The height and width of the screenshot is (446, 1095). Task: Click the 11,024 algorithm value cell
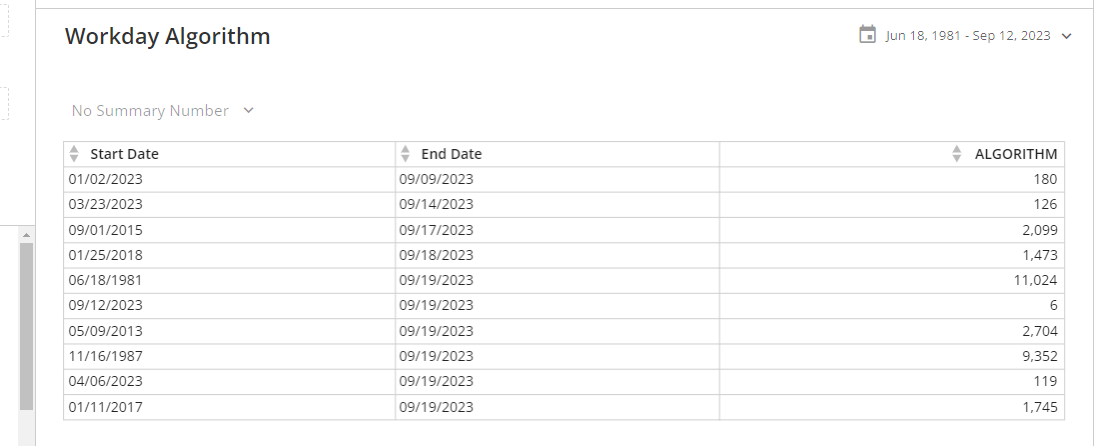[1035, 281]
